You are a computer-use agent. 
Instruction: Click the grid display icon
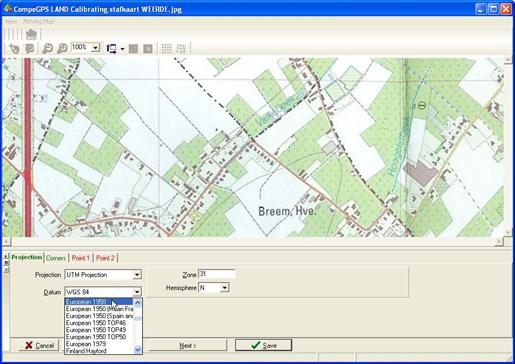(166, 49)
